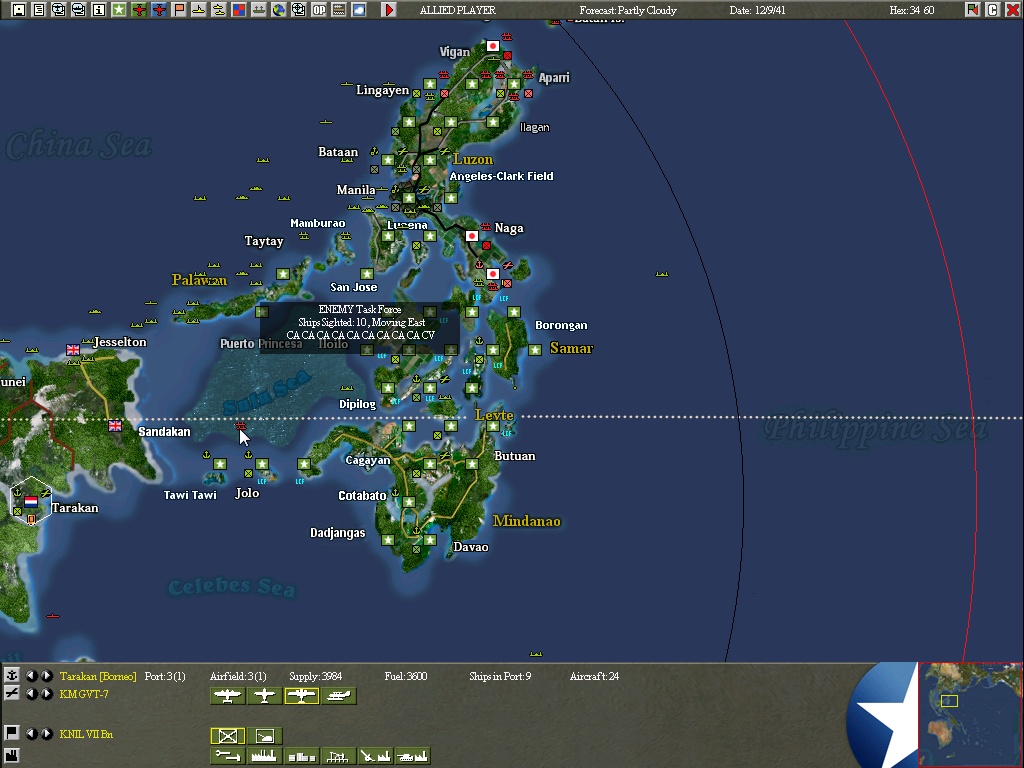Select next land unit after KNIL VII Bn
This screenshot has width=1024, height=768.
click(x=46, y=733)
